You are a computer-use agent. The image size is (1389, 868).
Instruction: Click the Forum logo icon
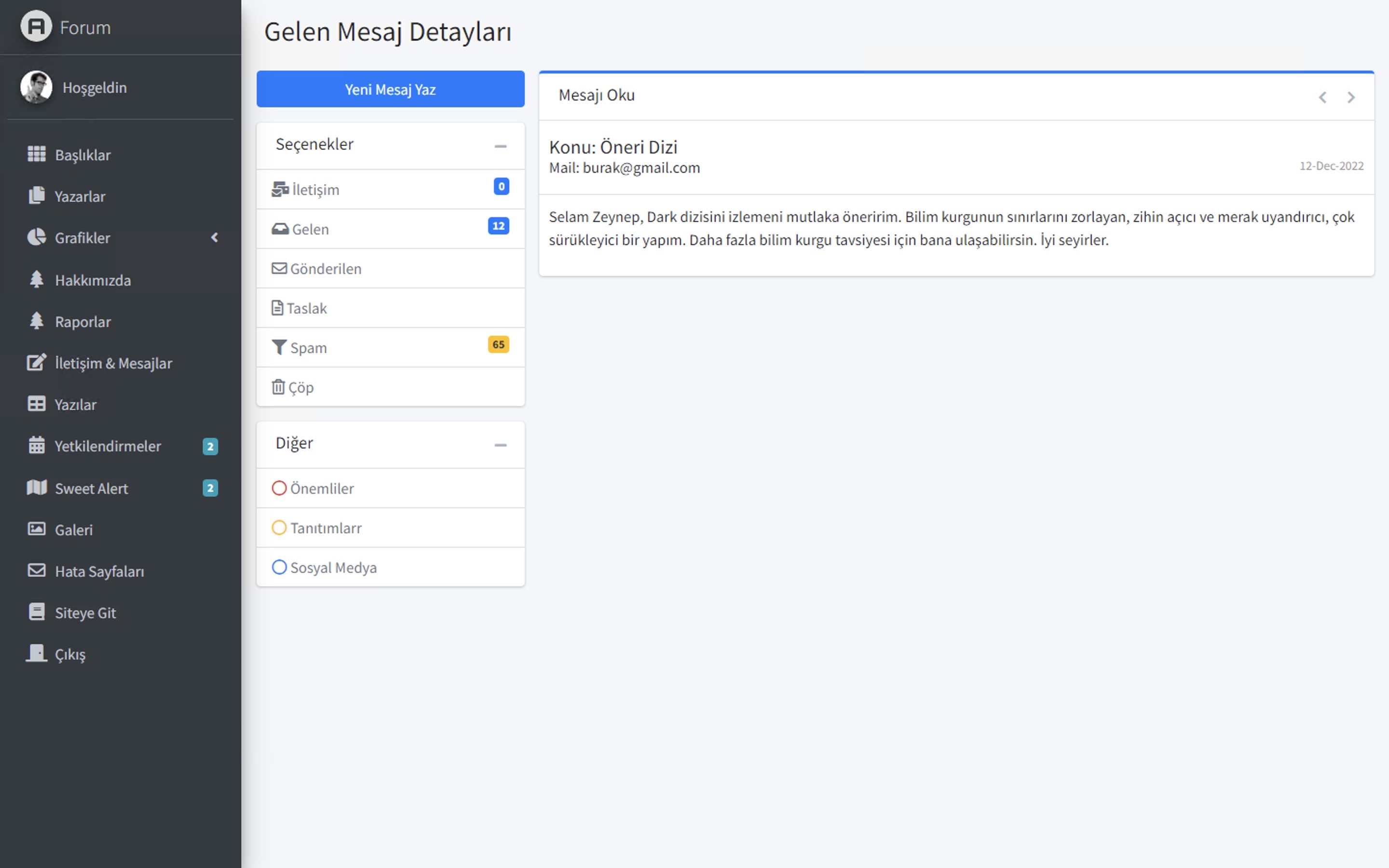[36, 27]
